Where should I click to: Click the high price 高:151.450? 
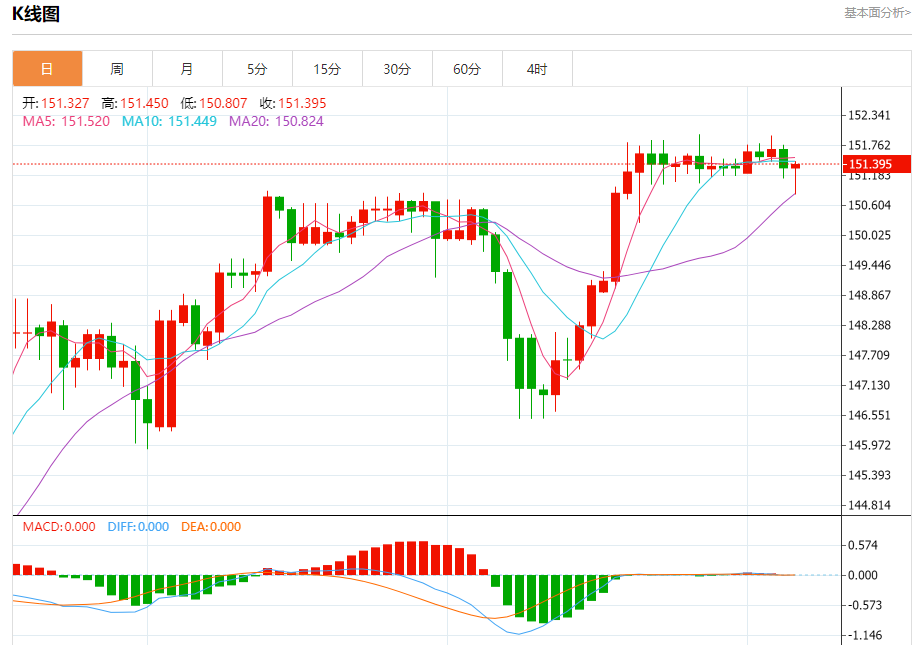135,104
